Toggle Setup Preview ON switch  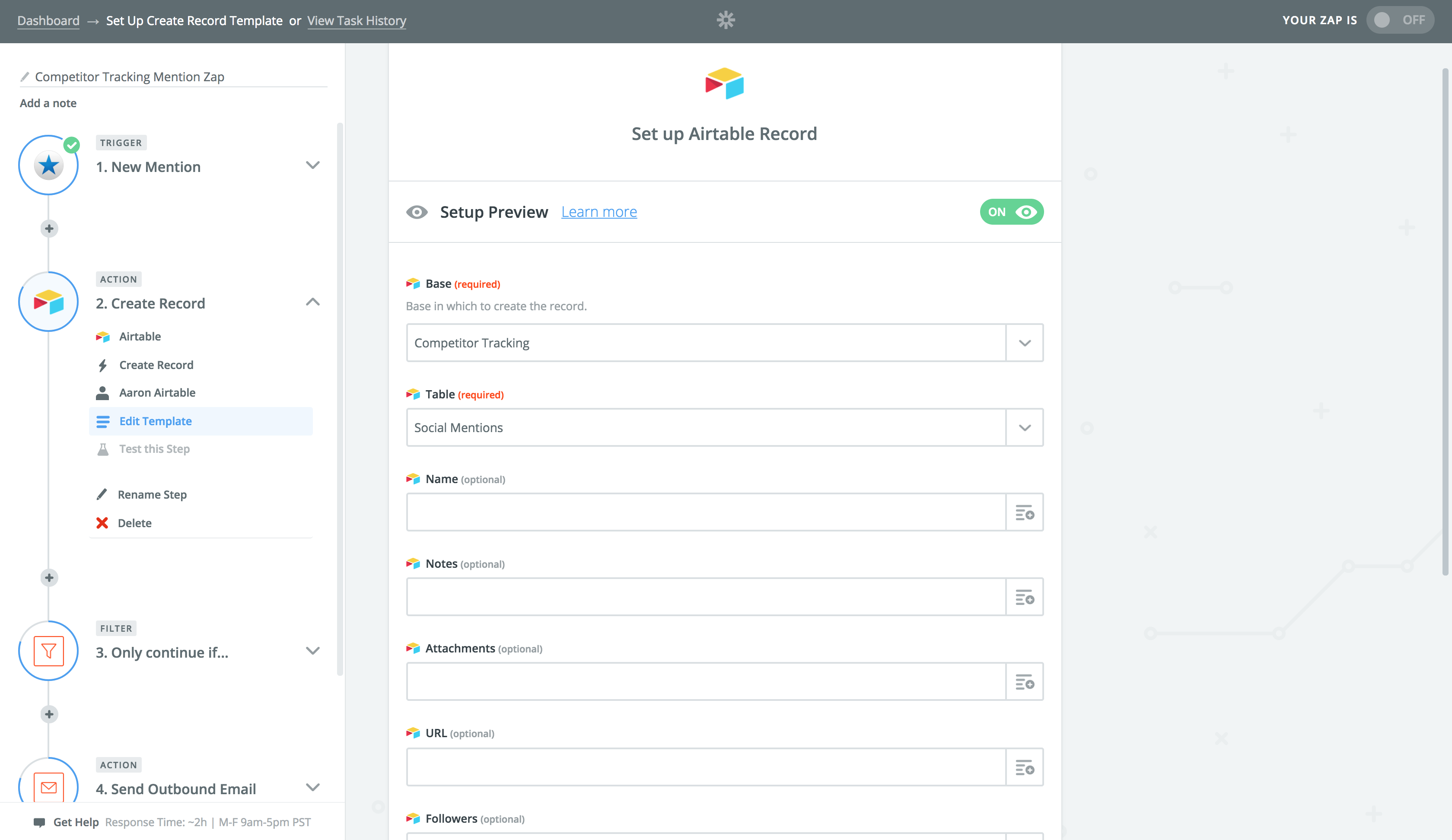click(x=1012, y=212)
